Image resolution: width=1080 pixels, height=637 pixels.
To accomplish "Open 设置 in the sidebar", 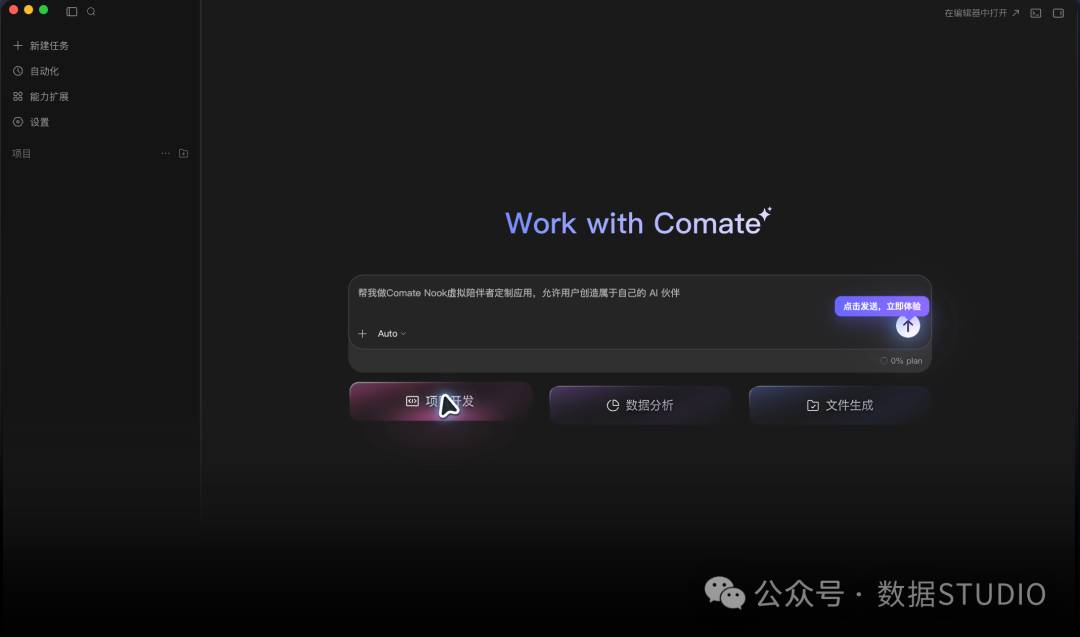I will click(39, 122).
